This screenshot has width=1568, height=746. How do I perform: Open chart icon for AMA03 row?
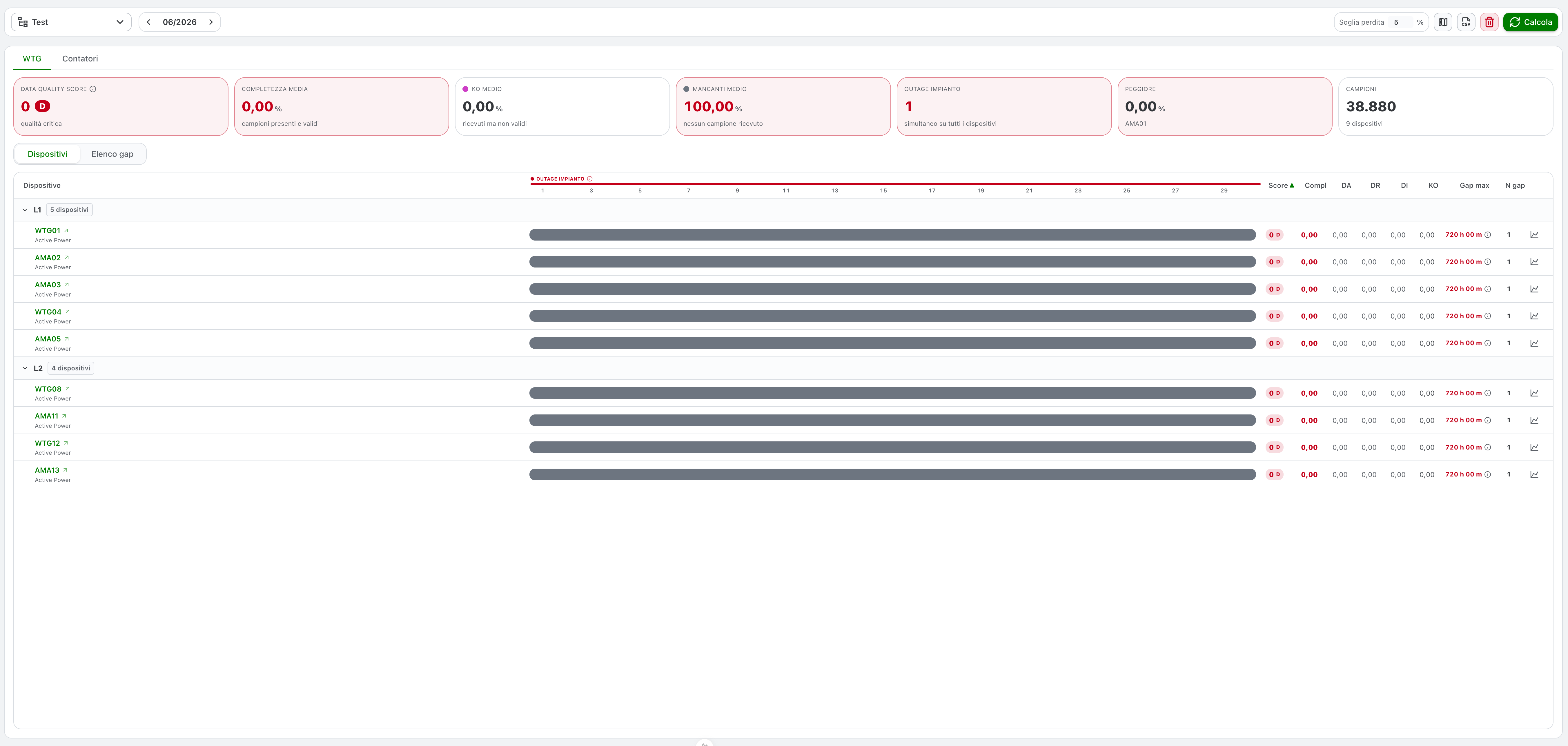1534,289
